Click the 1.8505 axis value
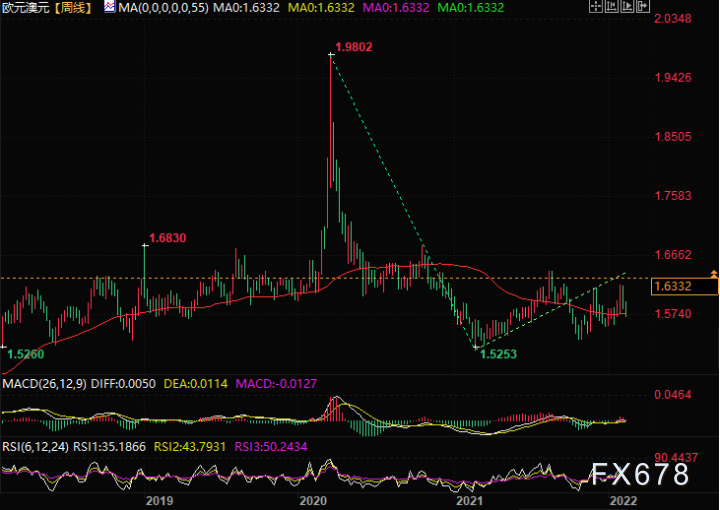 (x=673, y=137)
